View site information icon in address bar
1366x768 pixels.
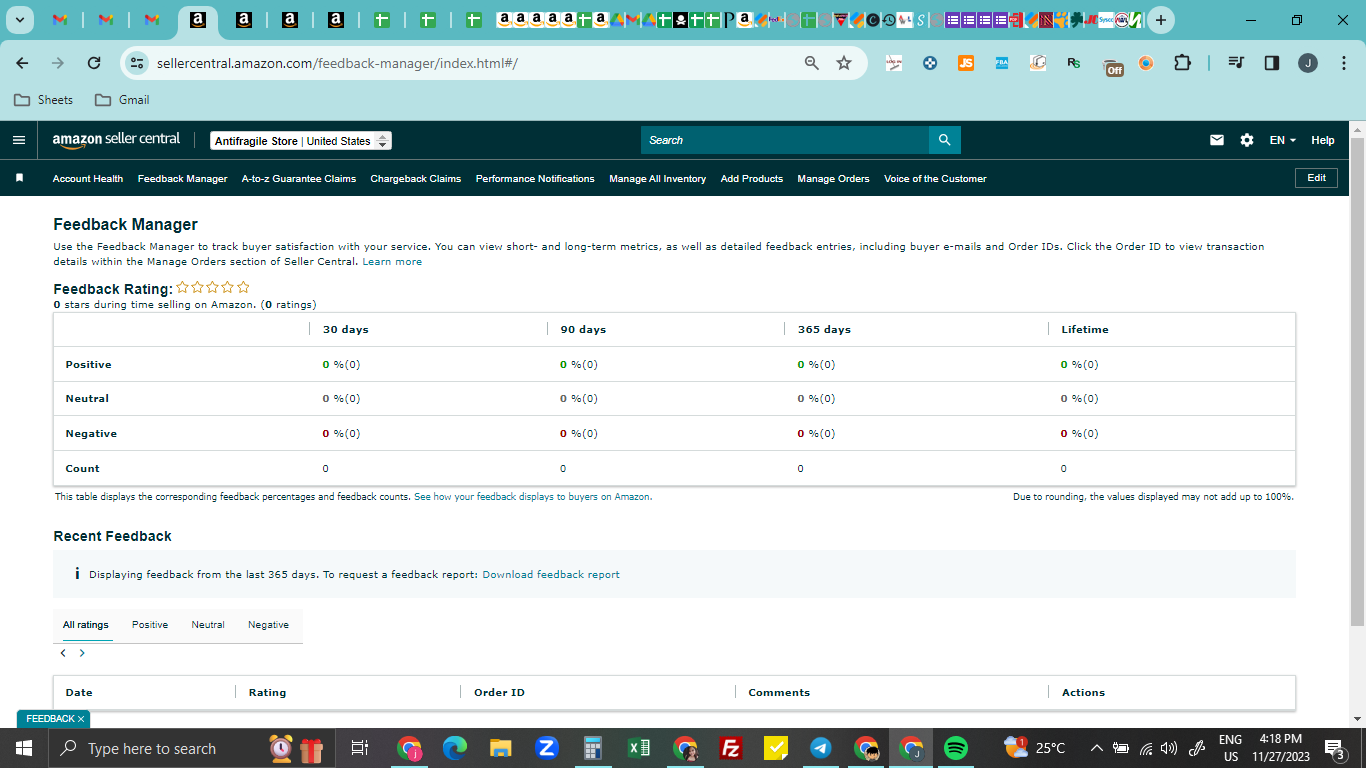[x=137, y=63]
